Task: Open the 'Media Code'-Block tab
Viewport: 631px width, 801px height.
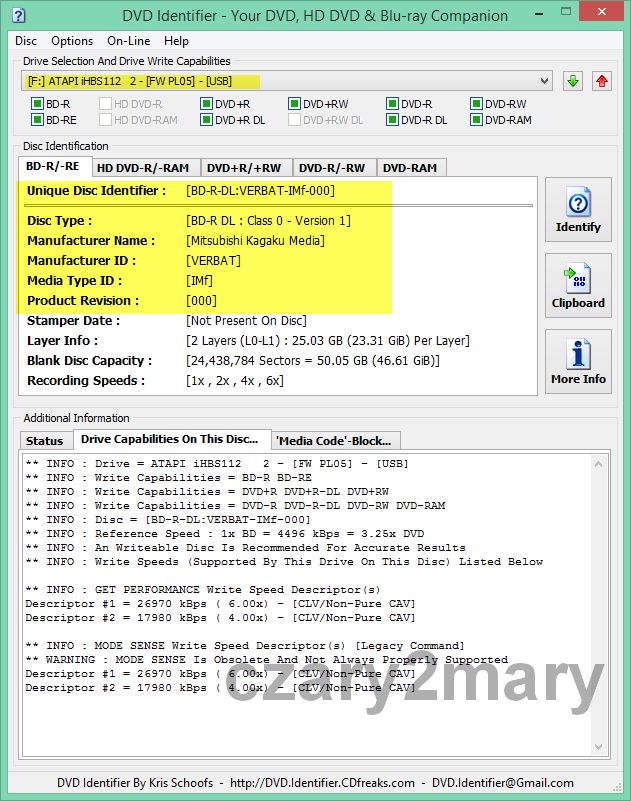Action: click(x=336, y=440)
